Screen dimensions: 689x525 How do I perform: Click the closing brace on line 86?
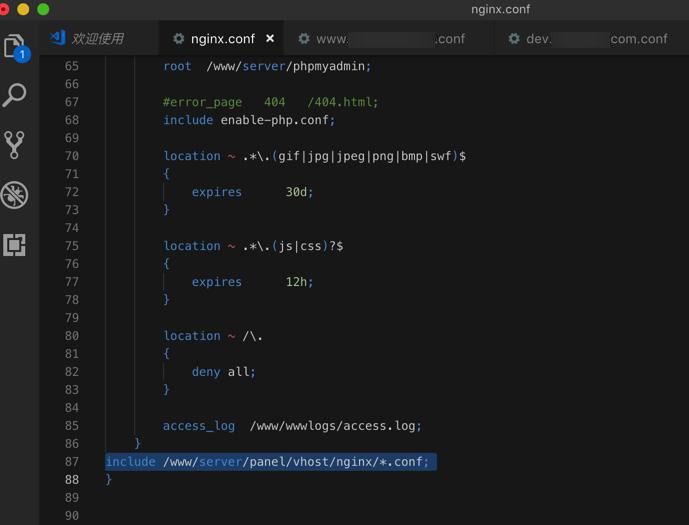click(x=138, y=443)
